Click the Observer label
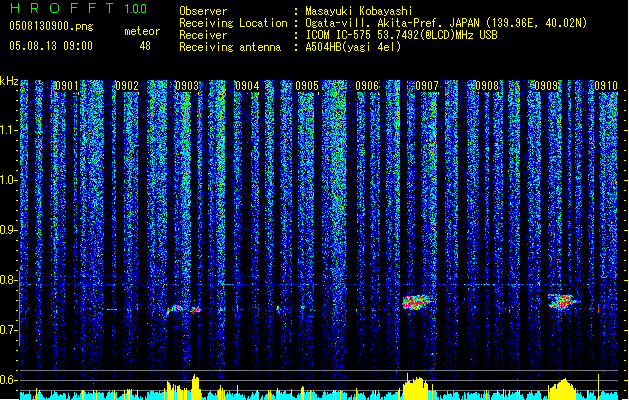629x400 pixels. pyautogui.click(x=203, y=11)
